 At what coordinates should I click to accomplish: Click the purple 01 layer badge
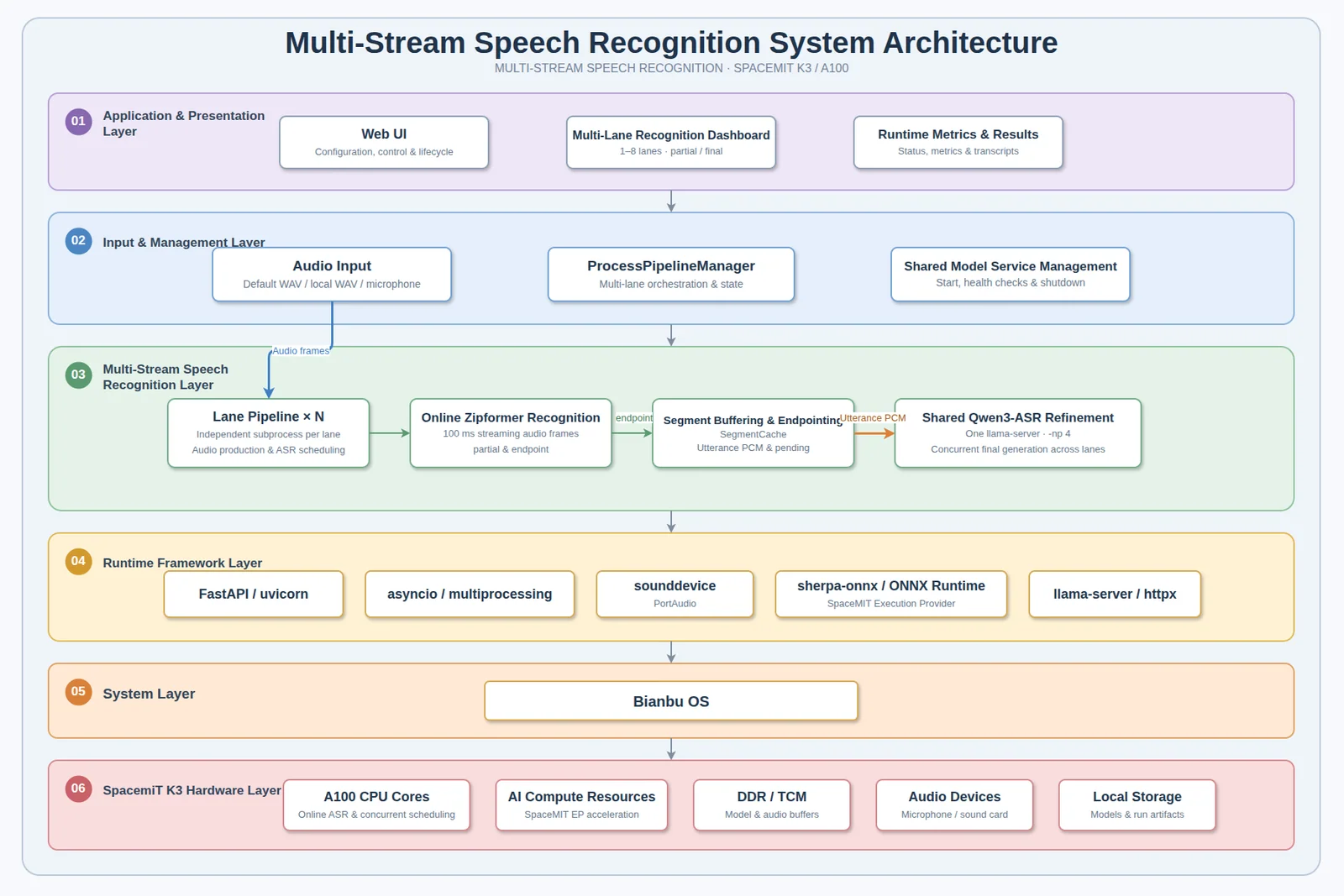(78, 121)
